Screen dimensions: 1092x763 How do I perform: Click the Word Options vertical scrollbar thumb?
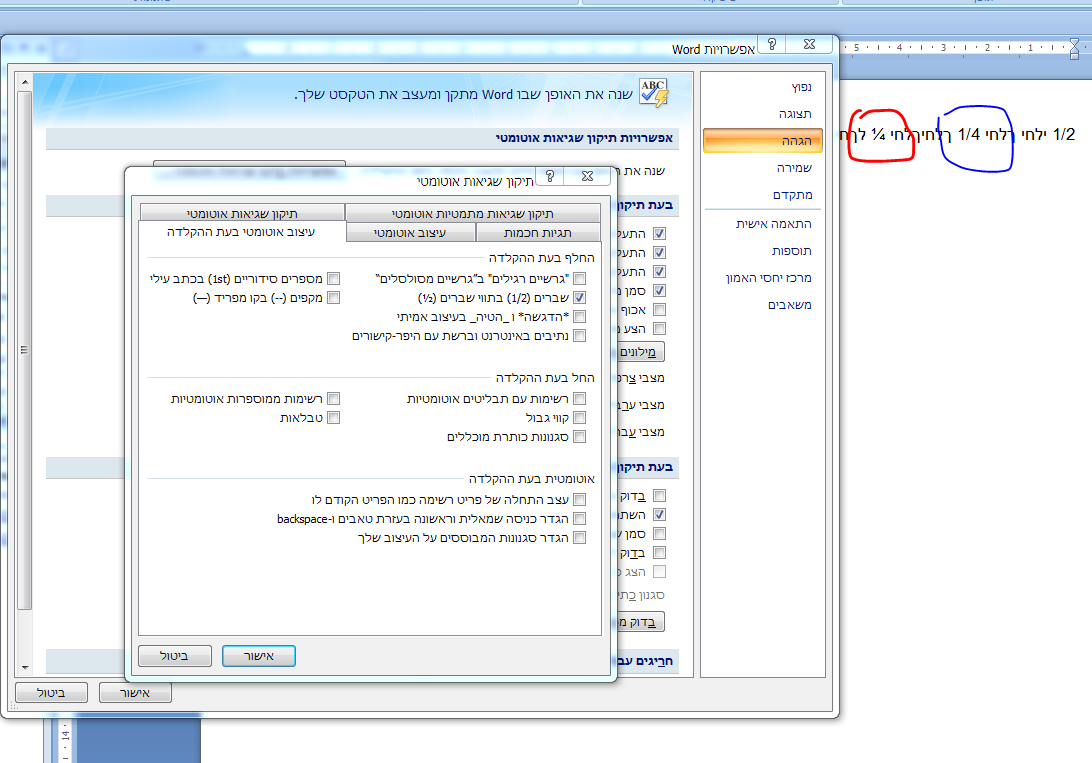point(25,349)
